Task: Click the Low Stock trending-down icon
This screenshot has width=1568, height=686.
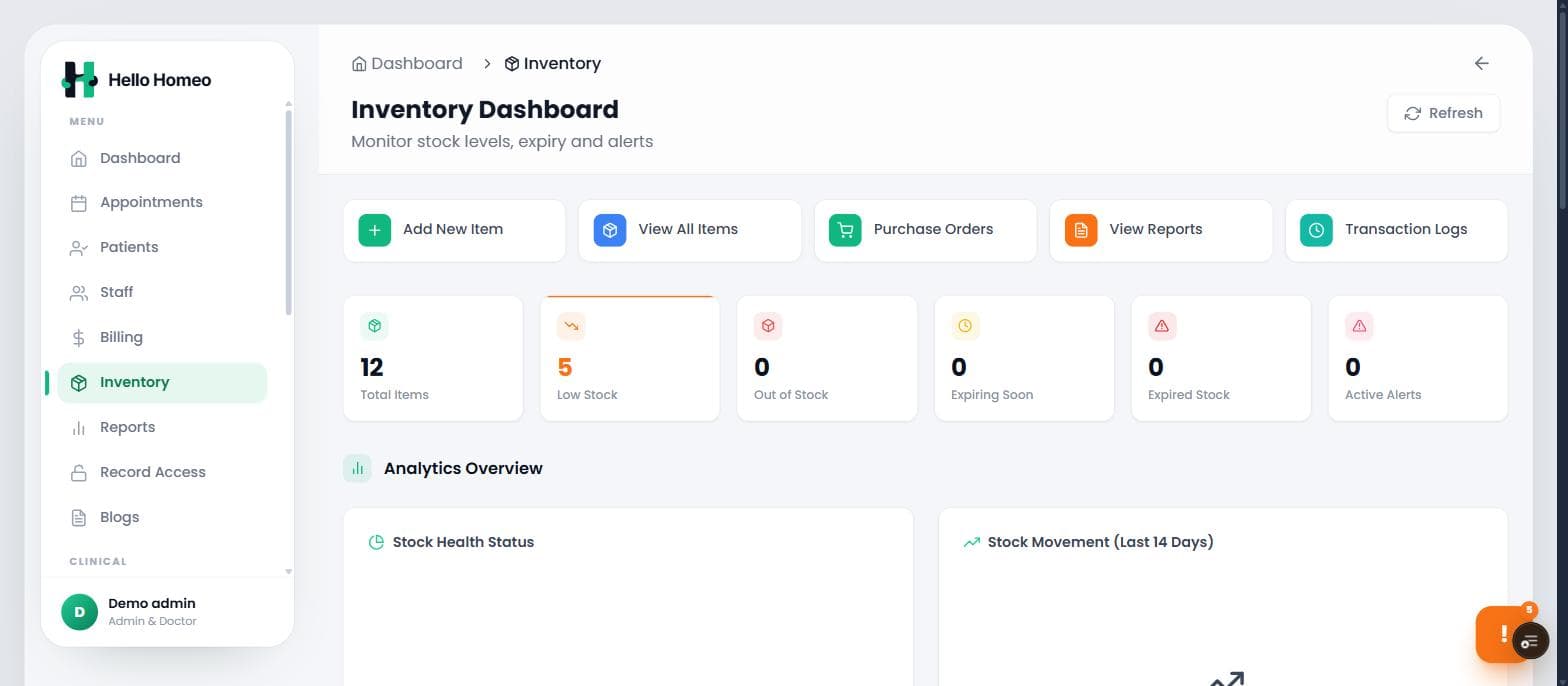Action: [x=571, y=326]
